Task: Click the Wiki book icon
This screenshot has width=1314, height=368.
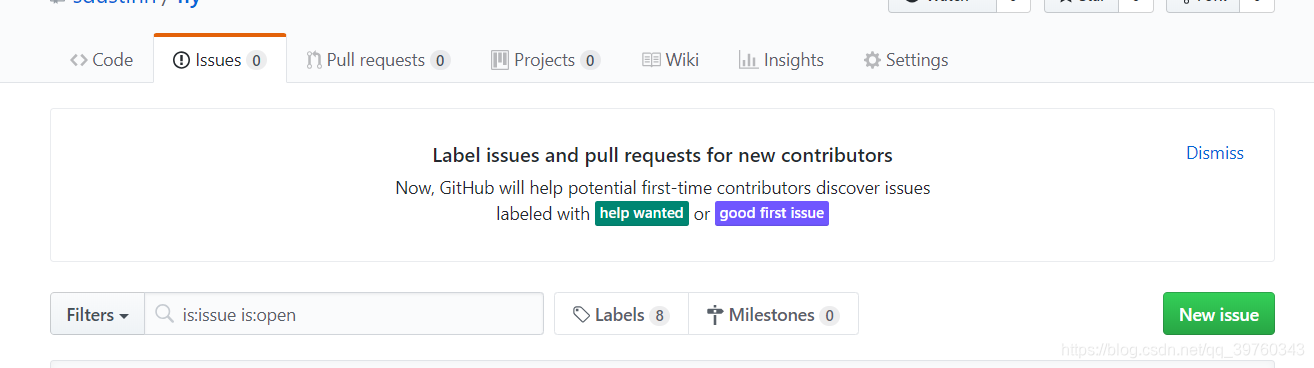Action: point(651,60)
